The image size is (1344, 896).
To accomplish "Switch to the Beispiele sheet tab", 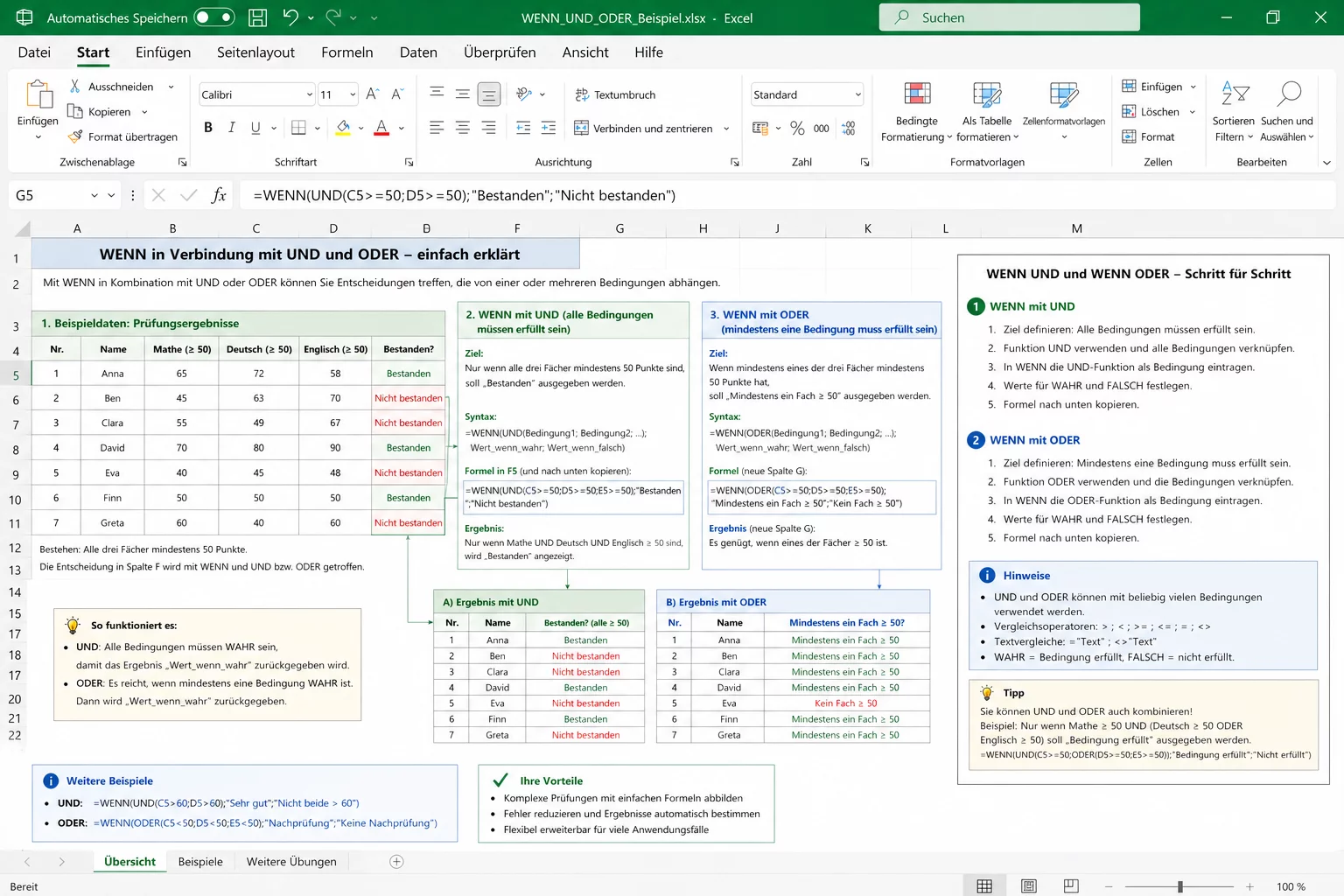I will click(200, 862).
